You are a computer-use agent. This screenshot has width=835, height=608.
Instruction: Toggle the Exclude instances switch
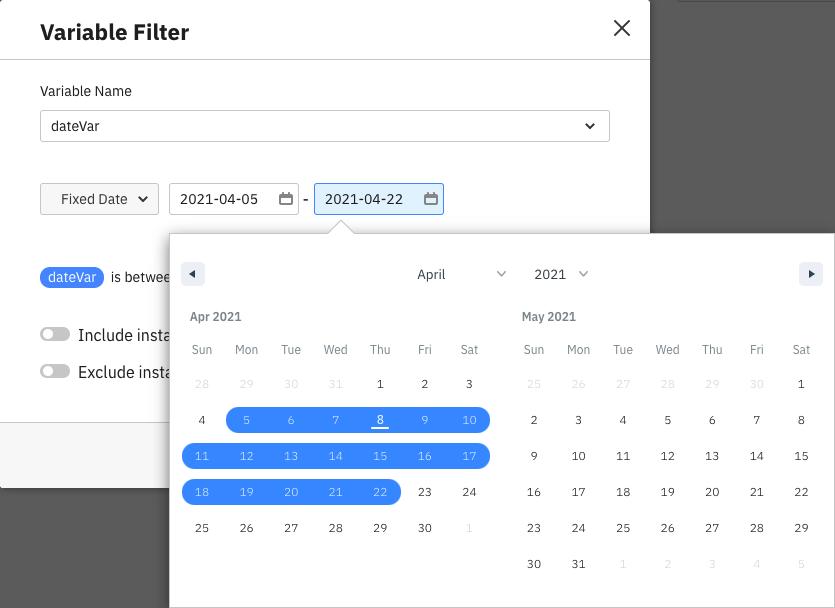click(55, 372)
